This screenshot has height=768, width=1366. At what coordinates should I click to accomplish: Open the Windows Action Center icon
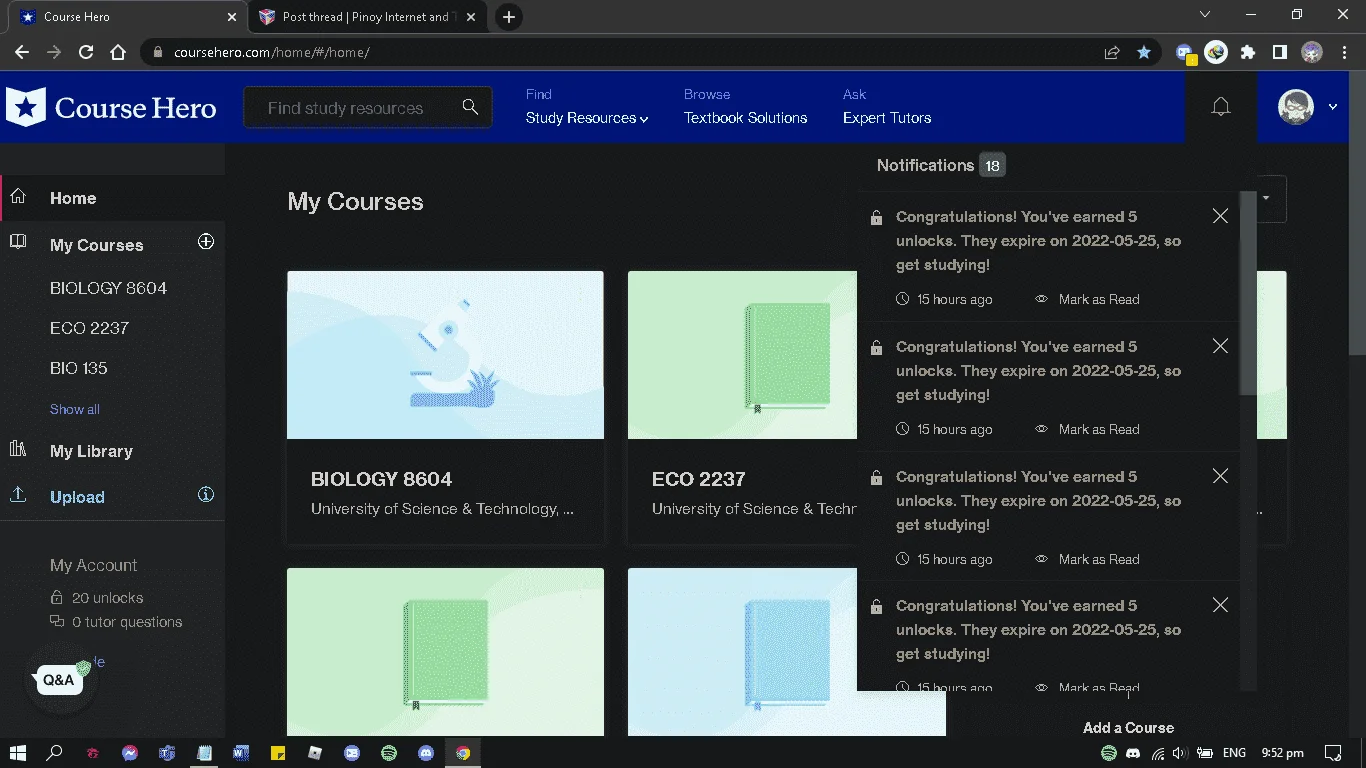[1333, 753]
